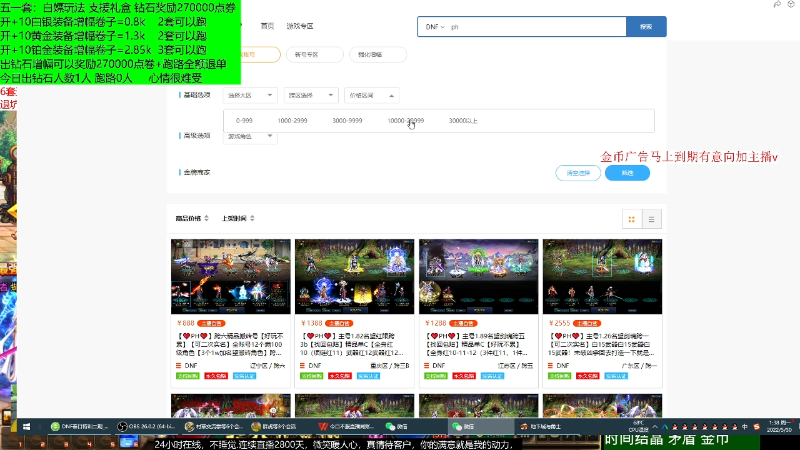Click the blue filter button

(x=627, y=173)
